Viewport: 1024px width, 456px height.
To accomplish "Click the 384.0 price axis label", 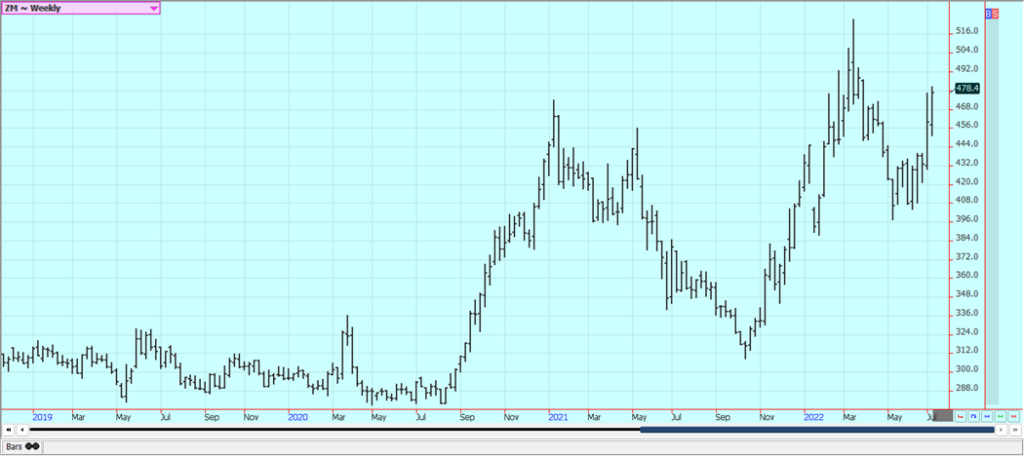I will [966, 238].
